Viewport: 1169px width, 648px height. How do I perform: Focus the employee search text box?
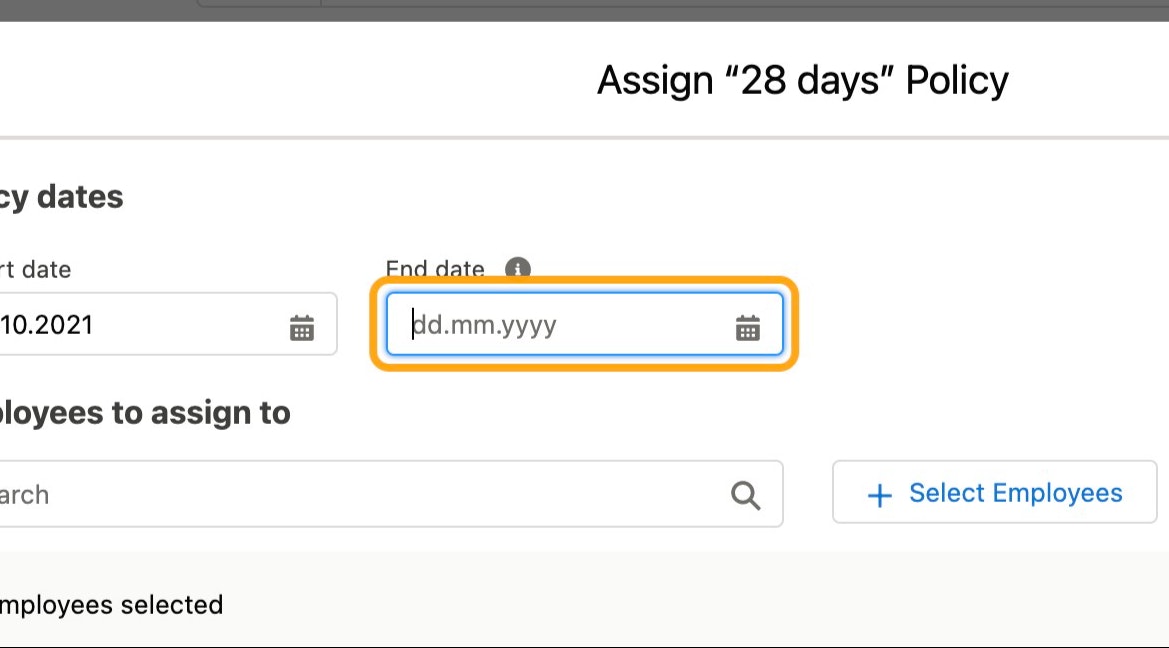click(391, 494)
